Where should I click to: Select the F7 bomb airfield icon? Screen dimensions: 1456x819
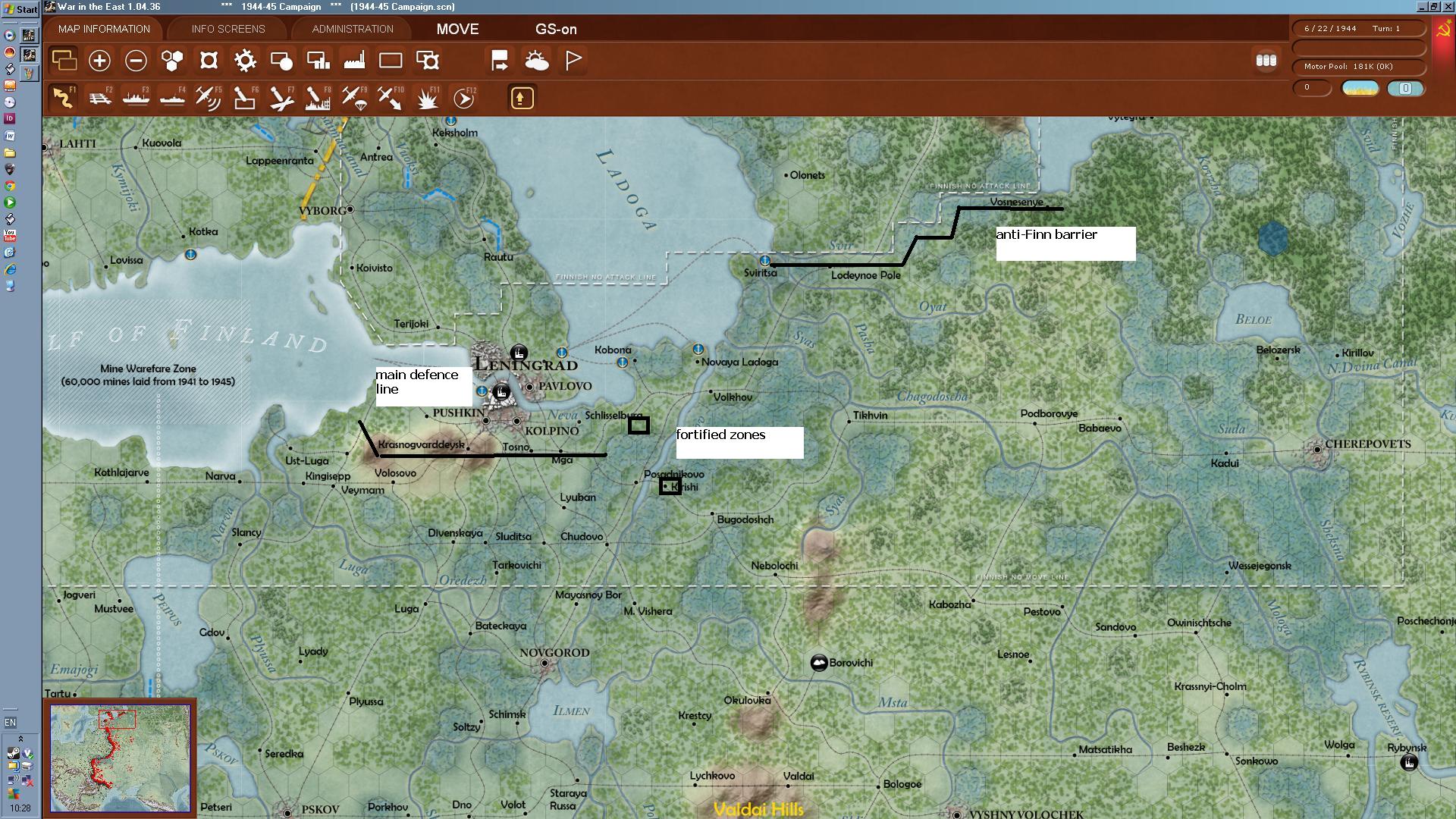click(281, 99)
